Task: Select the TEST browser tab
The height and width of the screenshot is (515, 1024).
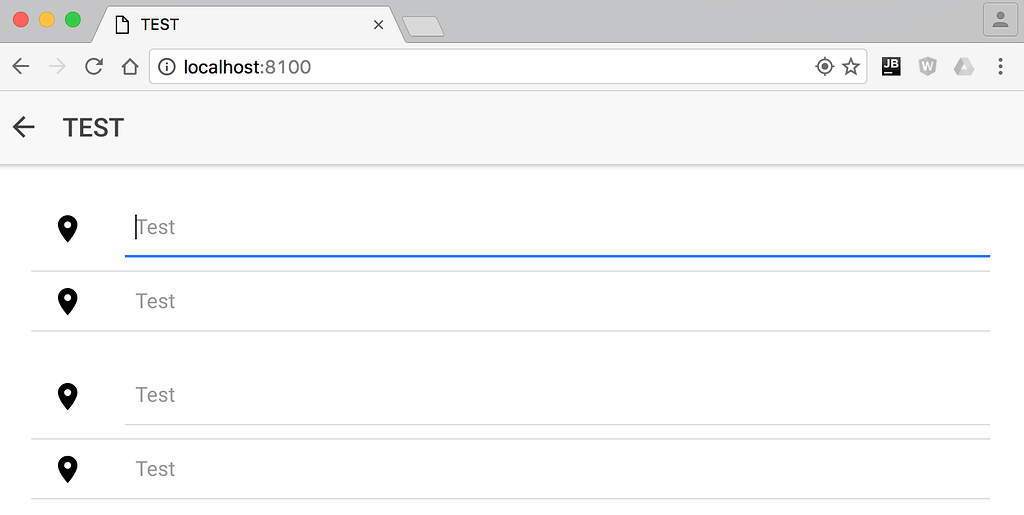Action: click(x=248, y=25)
